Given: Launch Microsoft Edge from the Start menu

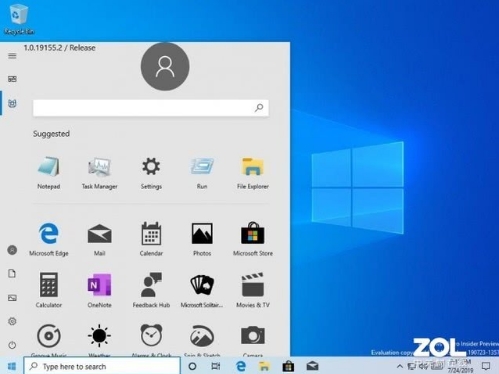Looking at the screenshot, I should pyautogui.click(x=49, y=239).
